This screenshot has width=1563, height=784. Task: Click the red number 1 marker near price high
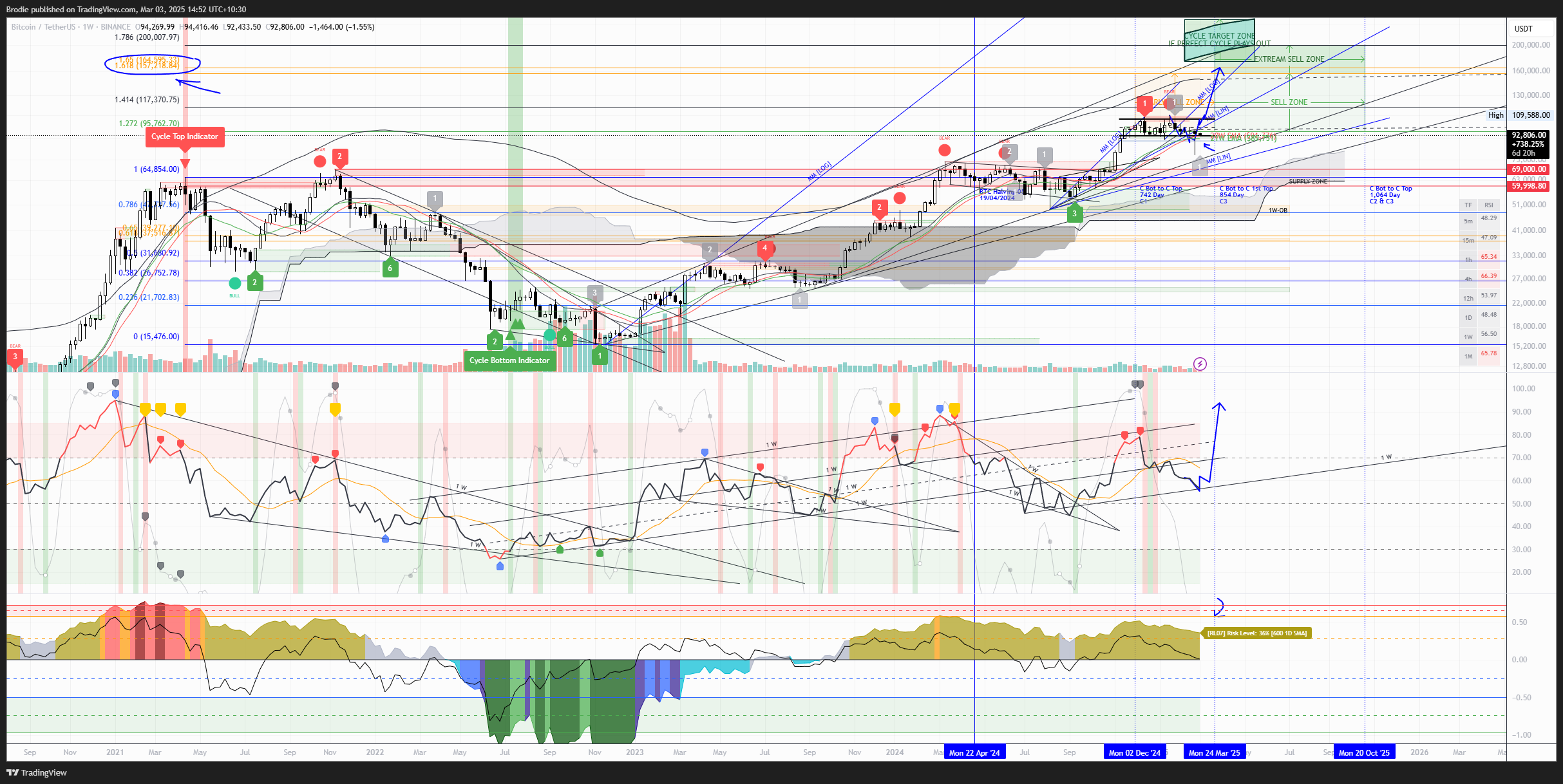(1144, 103)
